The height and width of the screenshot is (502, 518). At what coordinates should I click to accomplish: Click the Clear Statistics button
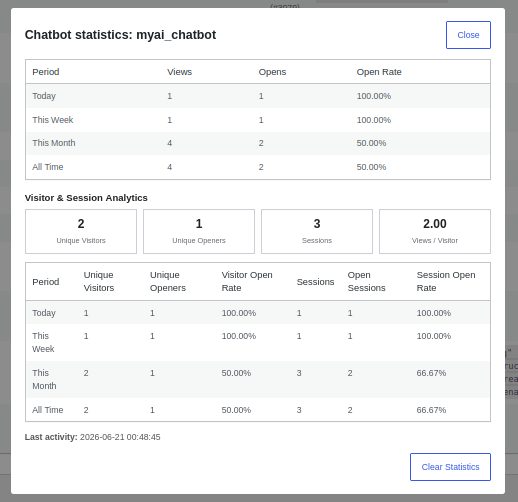pos(450,467)
